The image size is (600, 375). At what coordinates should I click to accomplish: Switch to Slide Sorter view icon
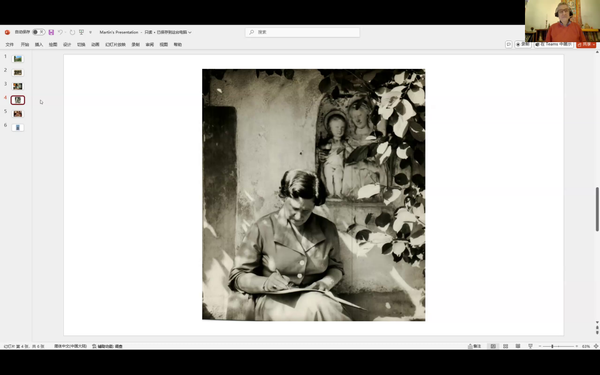pyautogui.click(x=505, y=346)
